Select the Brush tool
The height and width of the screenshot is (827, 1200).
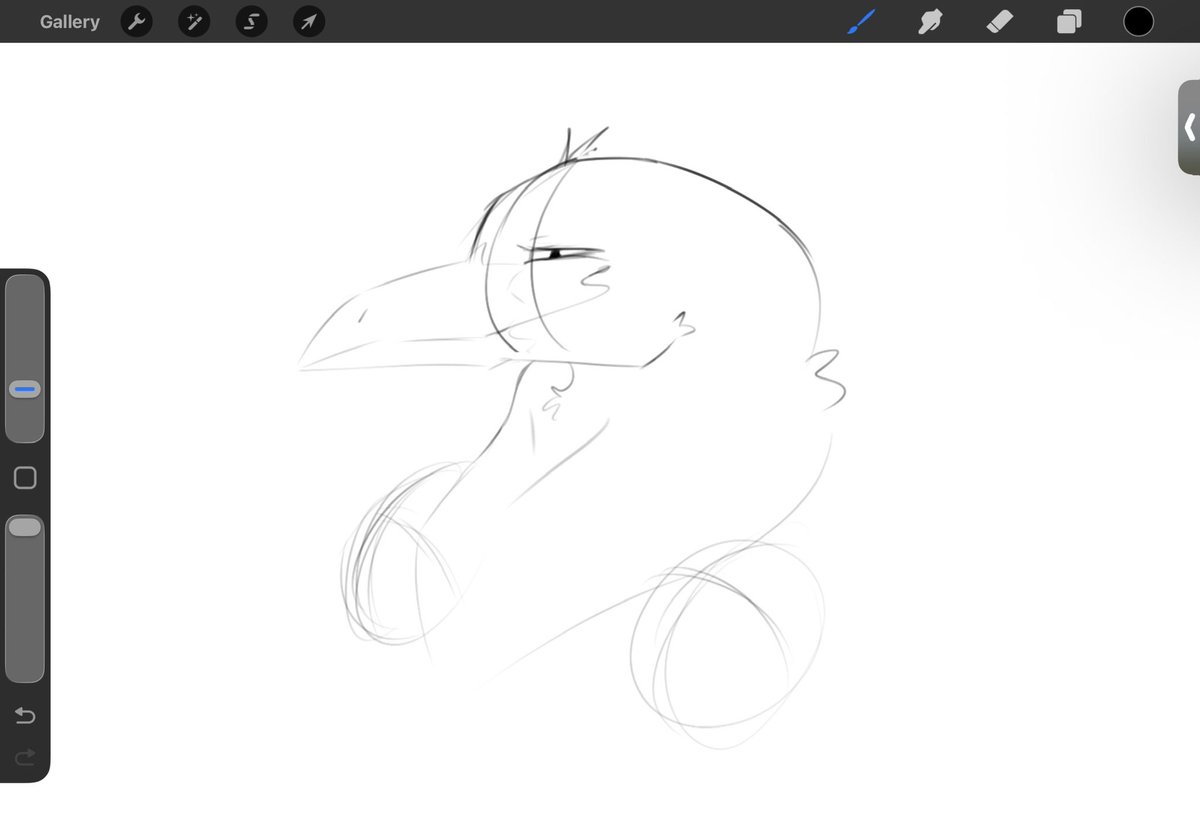(861, 22)
